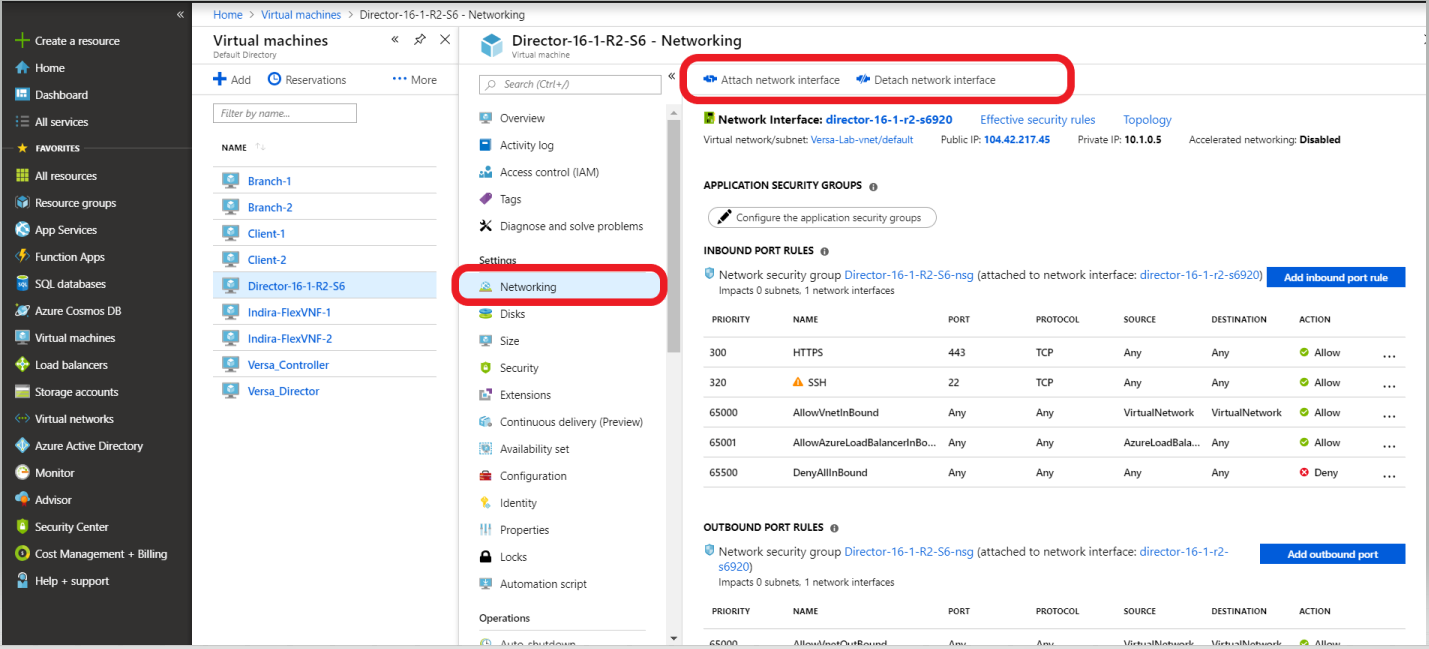Open the Virtual machines sidebar icon
This screenshot has height=649, width=1429.
(x=22, y=338)
